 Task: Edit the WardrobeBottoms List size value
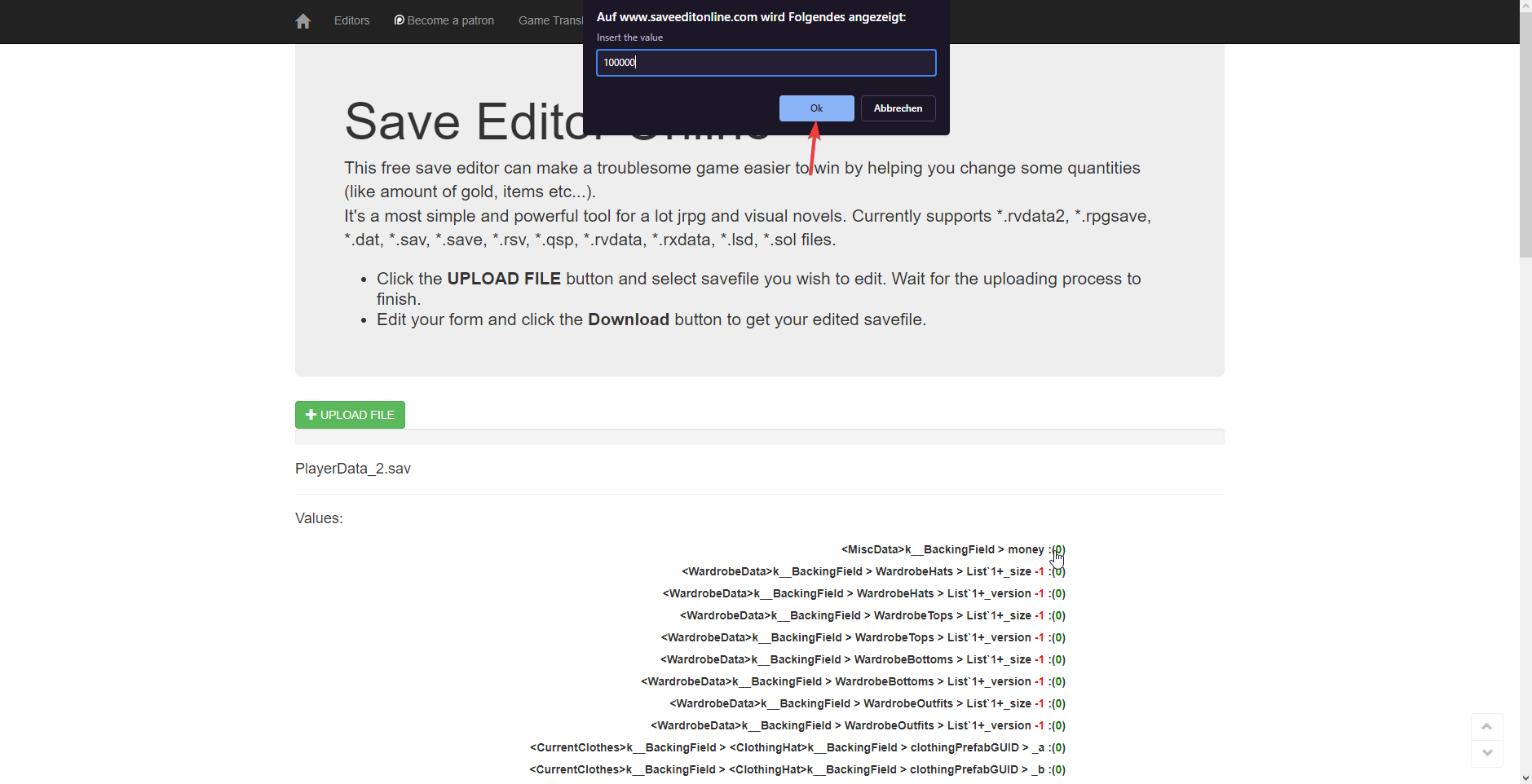point(1057,660)
